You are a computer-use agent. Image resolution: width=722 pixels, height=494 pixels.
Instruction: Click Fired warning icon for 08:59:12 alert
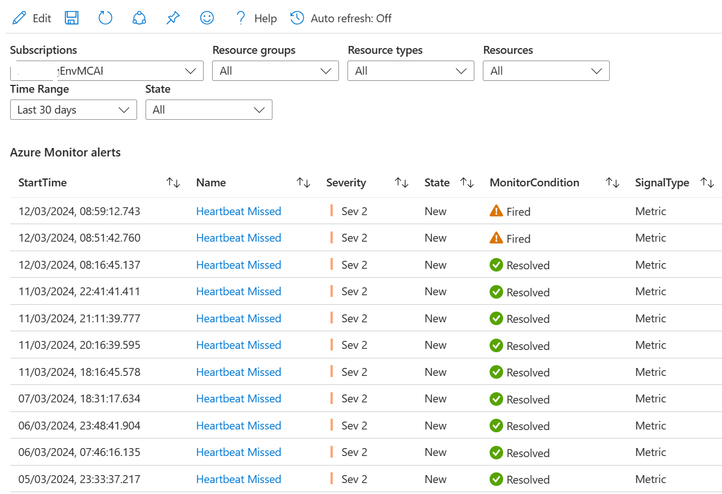496,211
